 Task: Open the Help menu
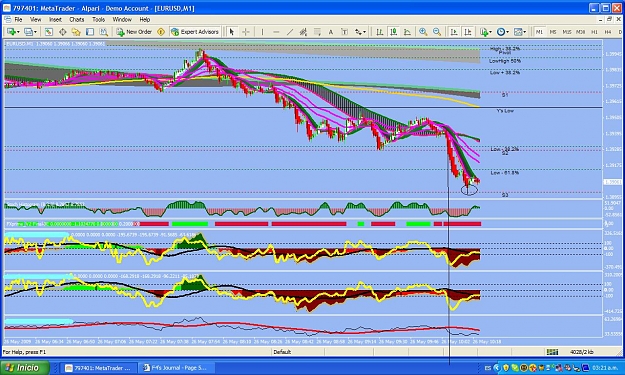145,19
